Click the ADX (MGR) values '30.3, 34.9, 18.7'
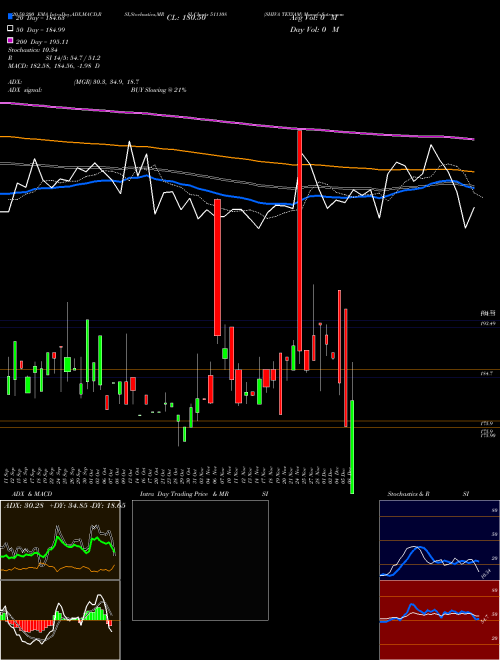 click(106, 82)
